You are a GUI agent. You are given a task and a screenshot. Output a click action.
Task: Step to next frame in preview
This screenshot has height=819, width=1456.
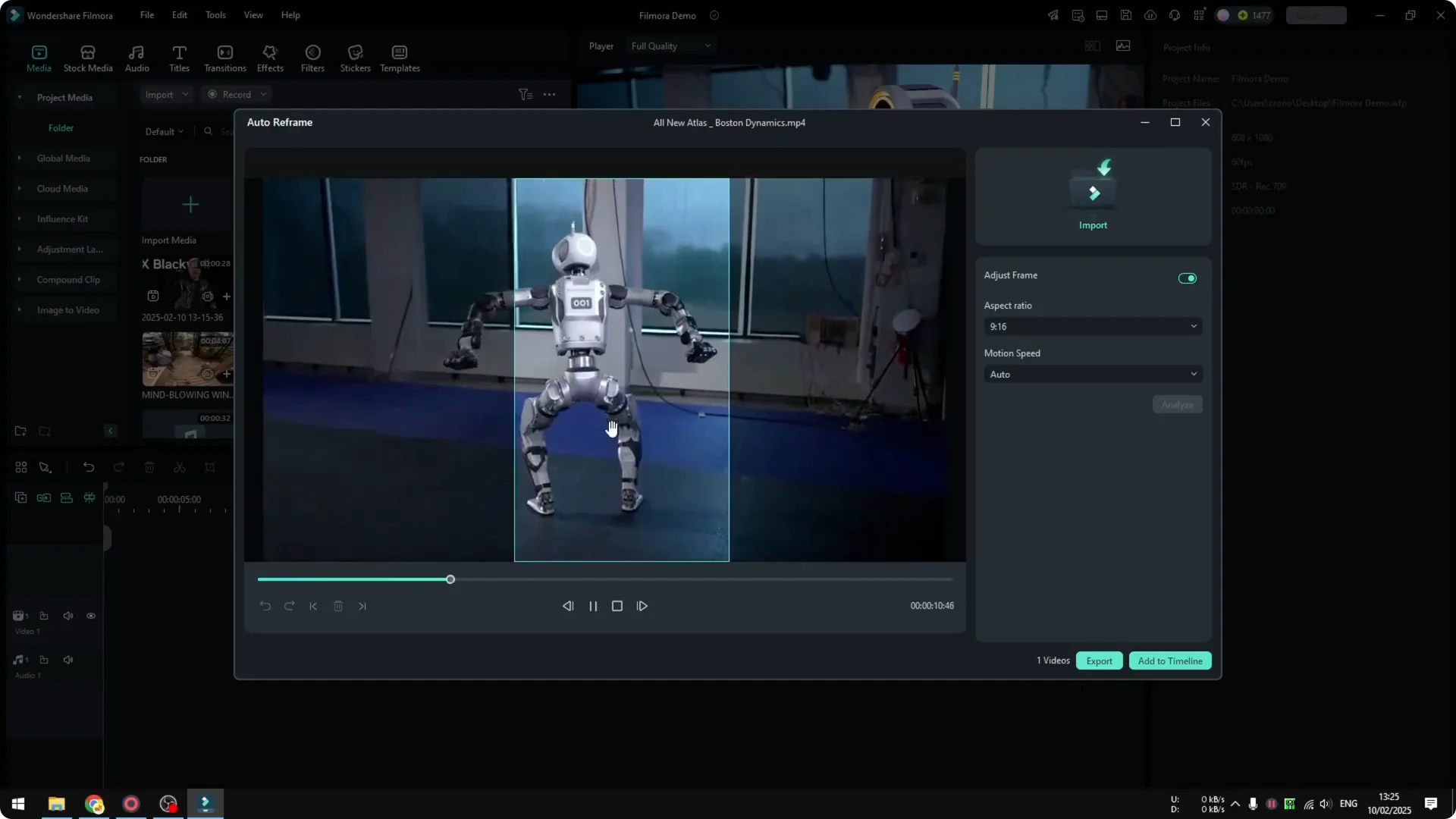(x=642, y=606)
